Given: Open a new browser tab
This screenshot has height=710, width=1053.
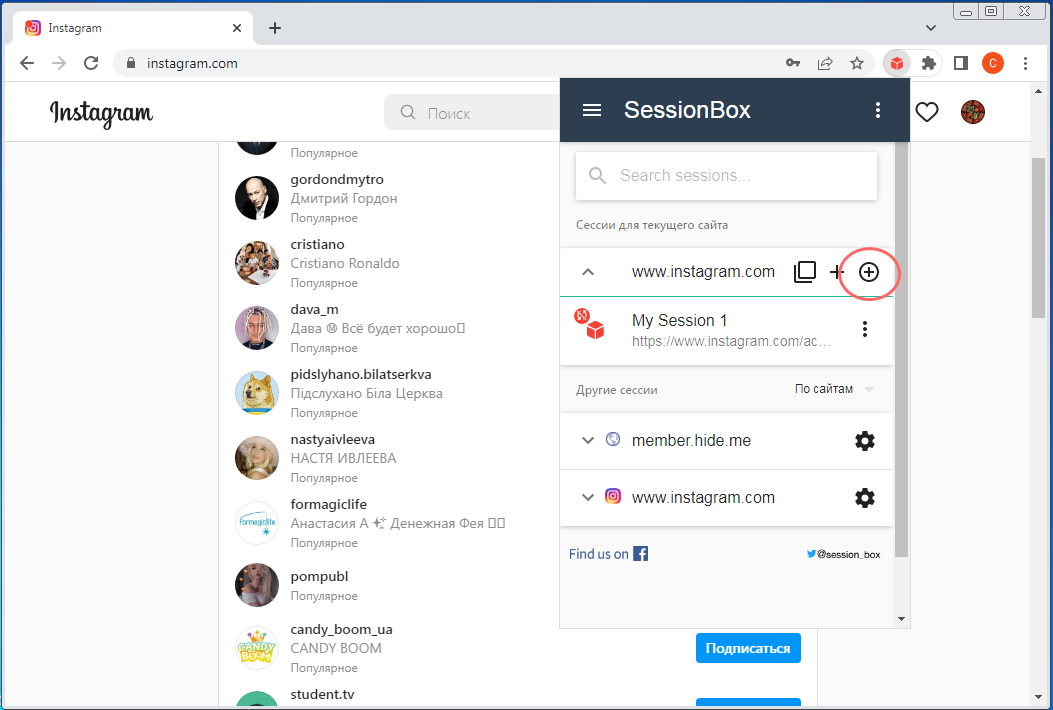Looking at the screenshot, I should (x=275, y=28).
